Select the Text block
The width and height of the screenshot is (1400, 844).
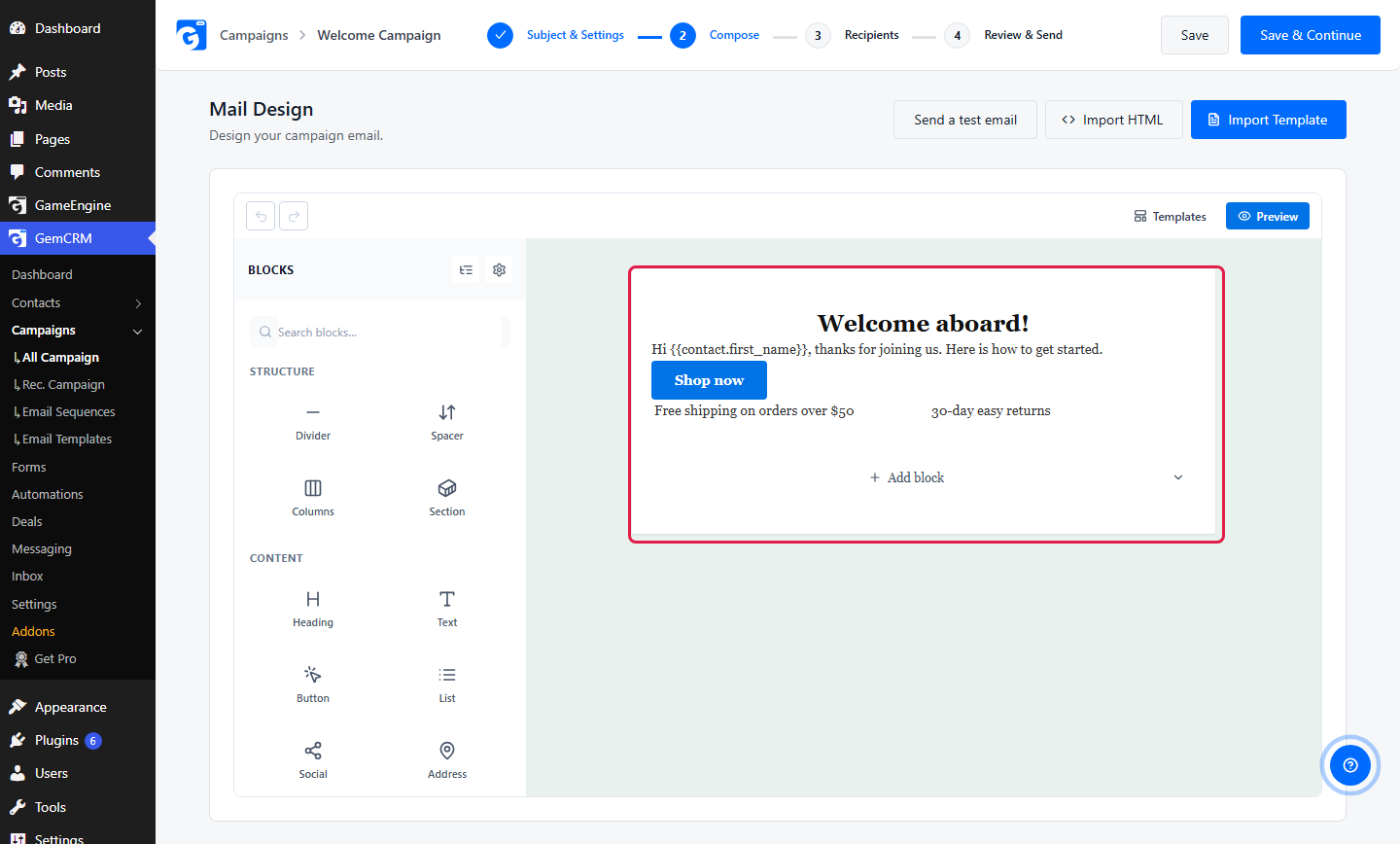coord(447,610)
